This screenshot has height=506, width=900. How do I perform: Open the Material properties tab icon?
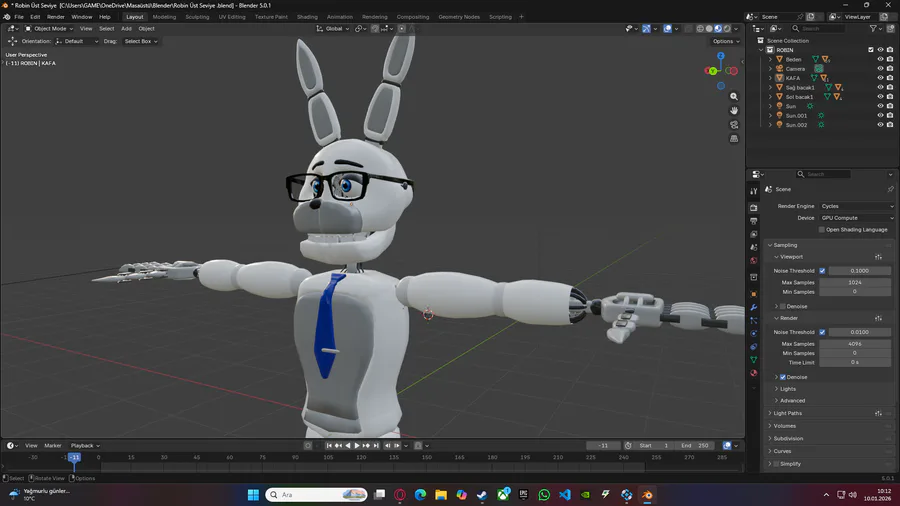[754, 373]
